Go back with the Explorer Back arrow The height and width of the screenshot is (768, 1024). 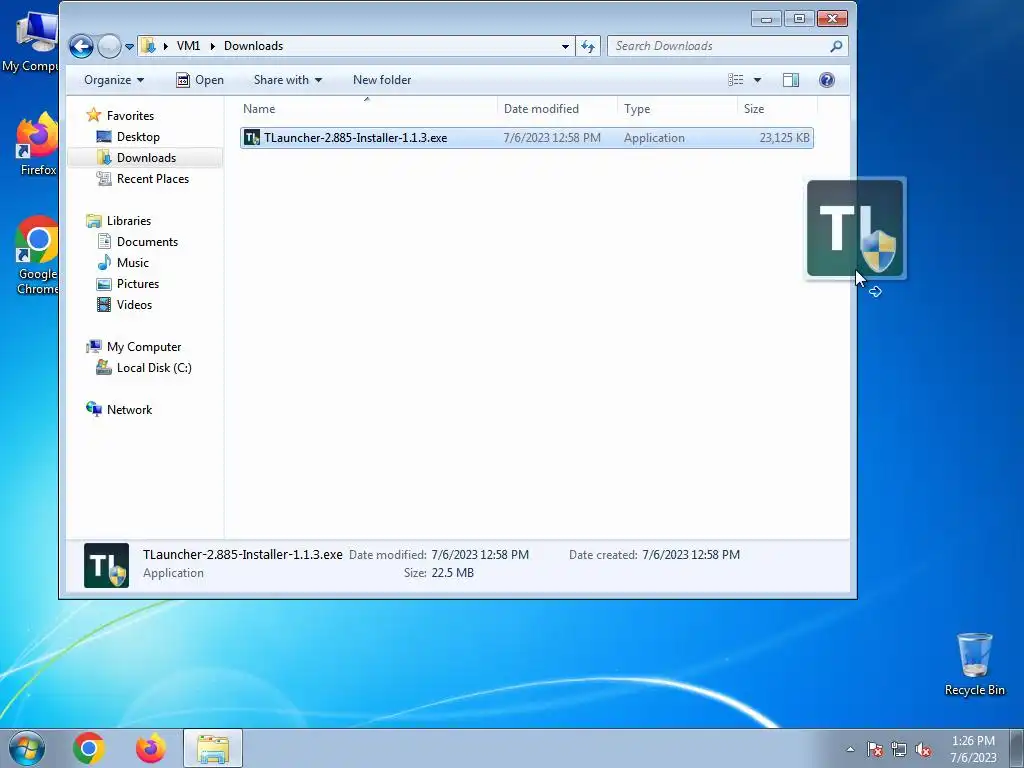81,46
